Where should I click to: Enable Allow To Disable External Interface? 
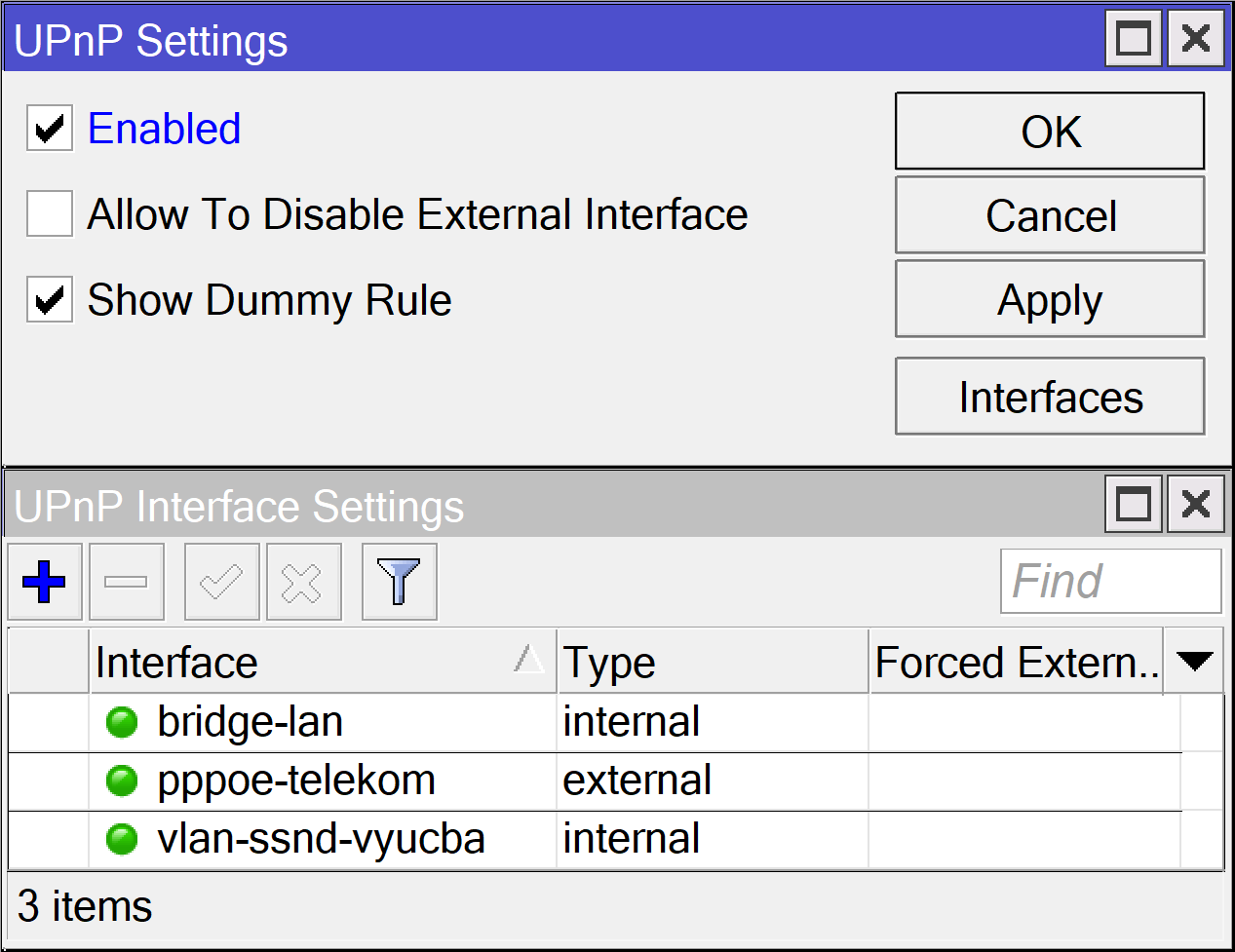[50, 214]
